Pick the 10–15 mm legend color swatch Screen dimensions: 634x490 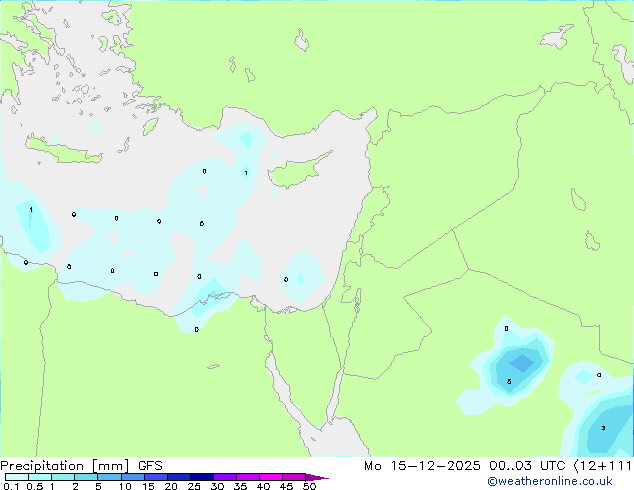point(132,477)
